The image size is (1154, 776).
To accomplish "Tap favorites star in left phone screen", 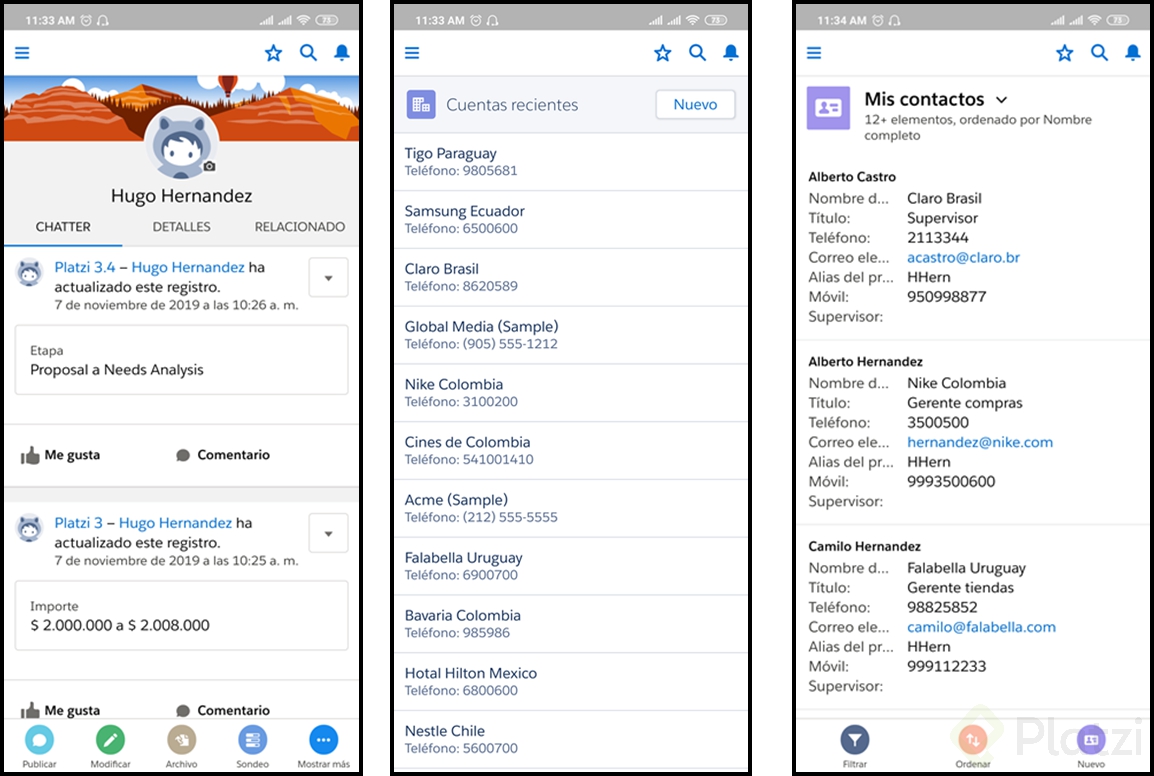I will click(273, 53).
